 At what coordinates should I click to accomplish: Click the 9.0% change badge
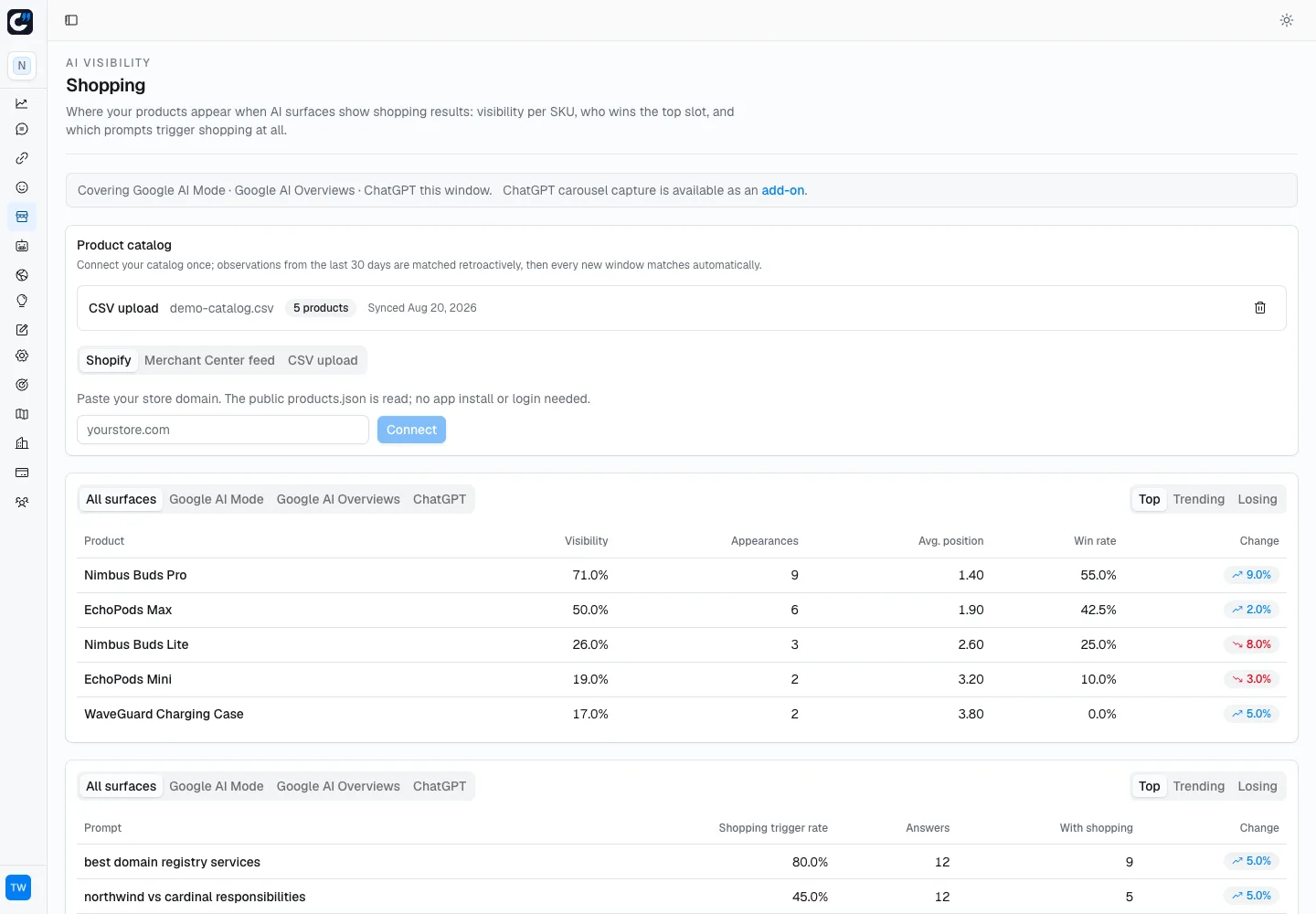[1251, 575]
